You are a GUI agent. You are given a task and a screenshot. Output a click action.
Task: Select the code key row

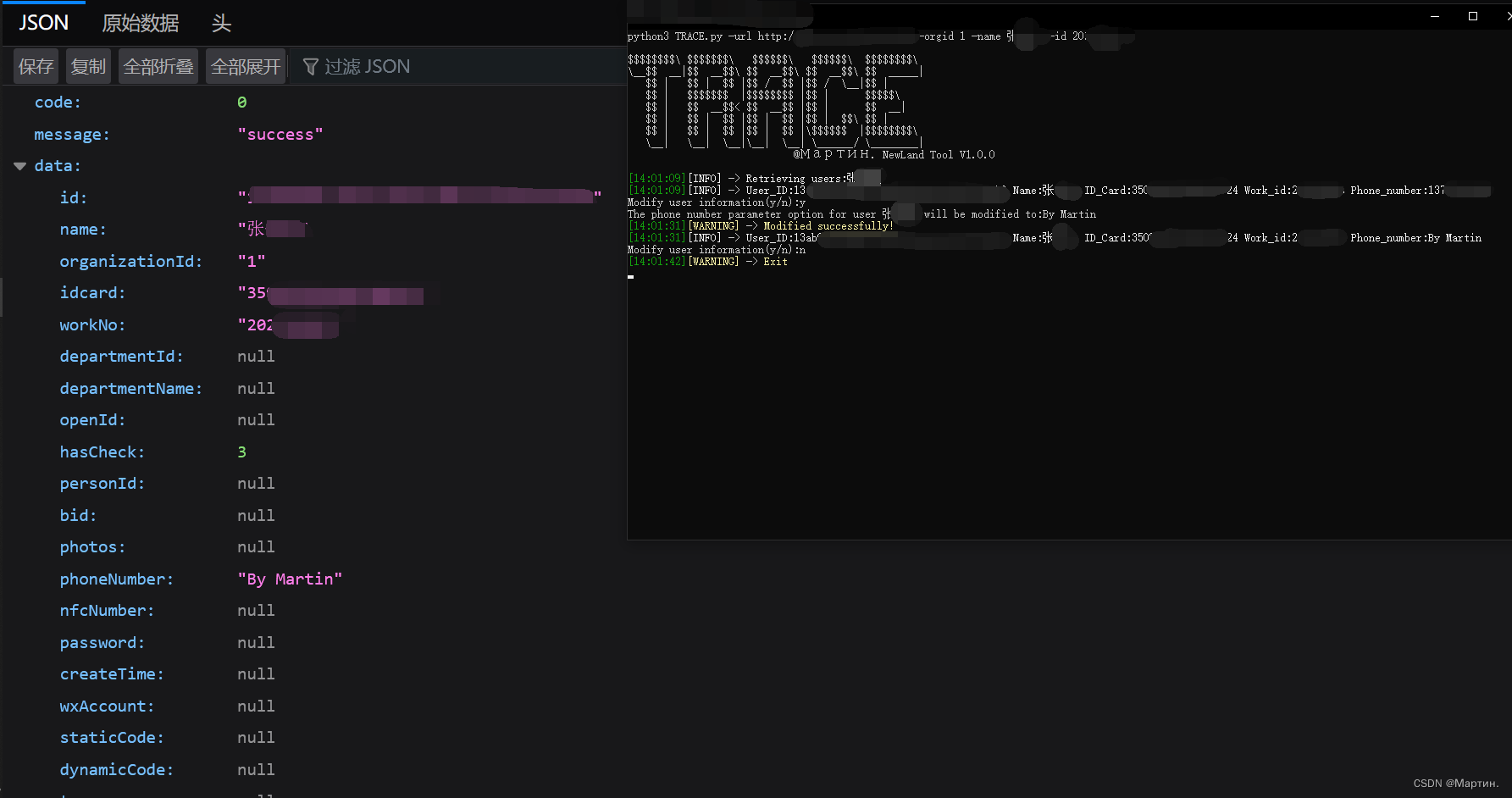(x=58, y=103)
